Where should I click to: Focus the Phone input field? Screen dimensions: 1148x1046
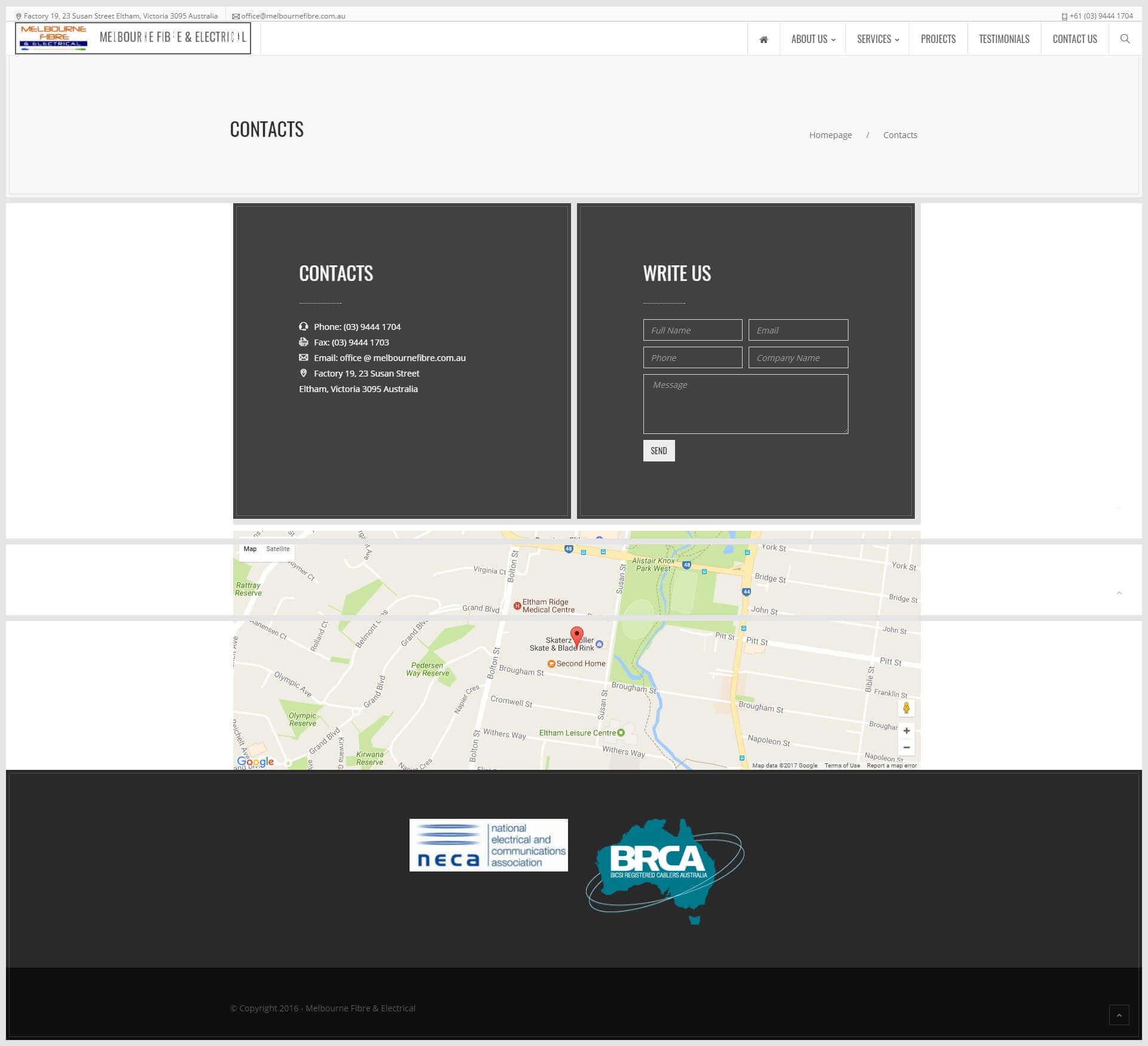click(692, 357)
